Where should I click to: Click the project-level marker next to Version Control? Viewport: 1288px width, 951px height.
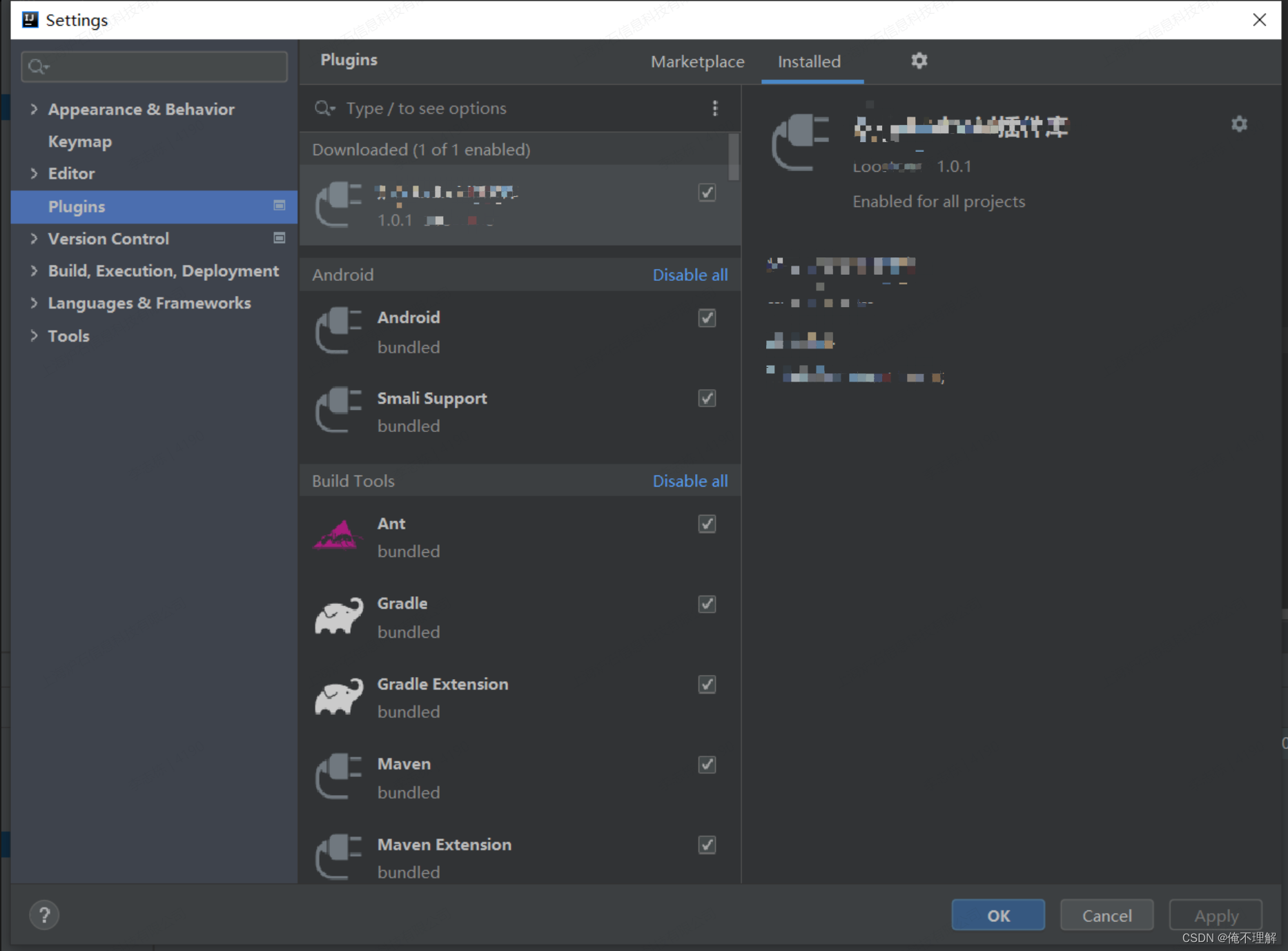280,238
